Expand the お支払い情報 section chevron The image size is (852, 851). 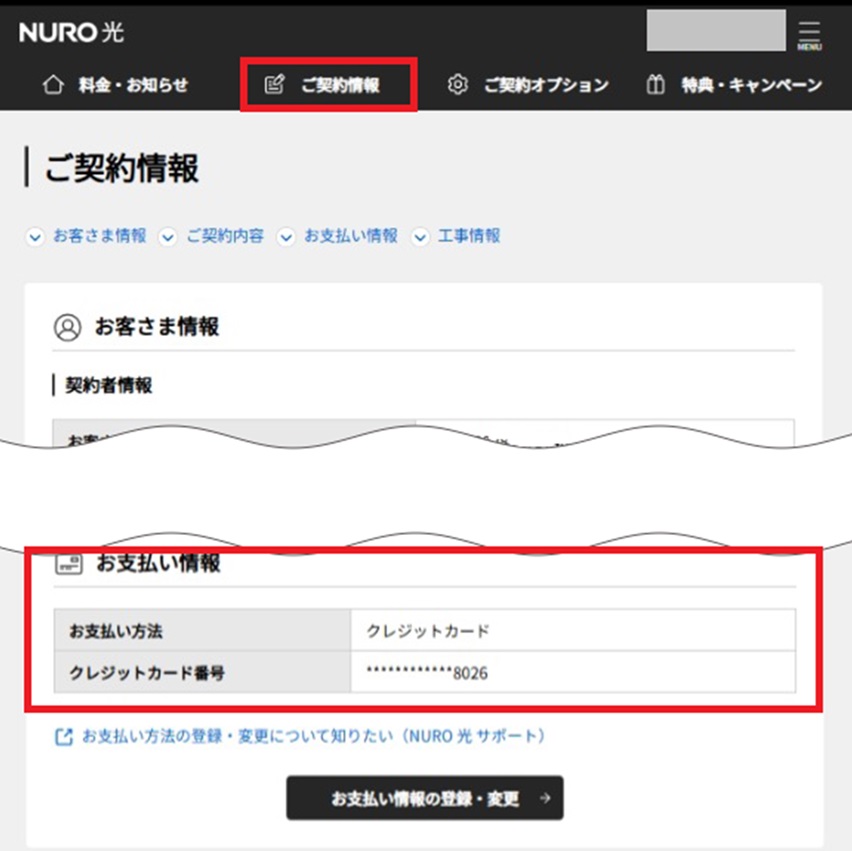click(287, 236)
